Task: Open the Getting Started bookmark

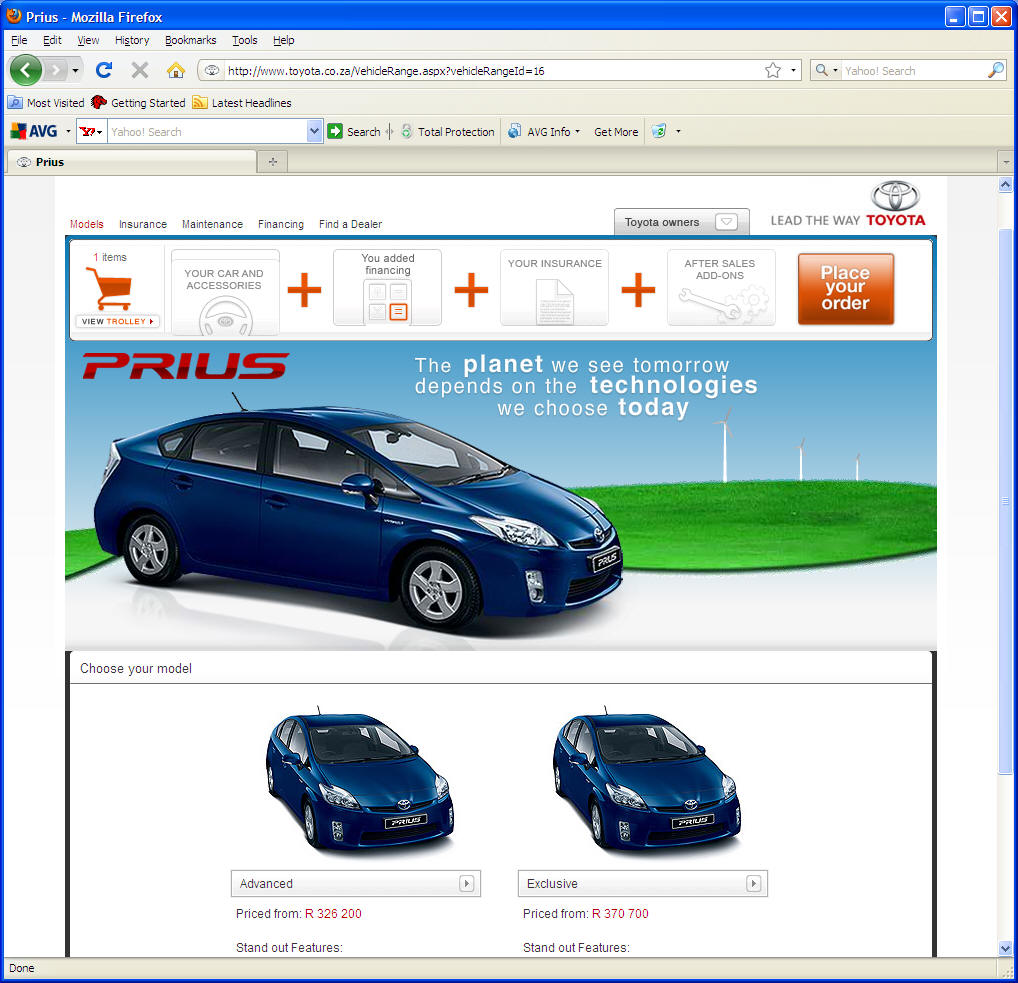Action: point(138,103)
